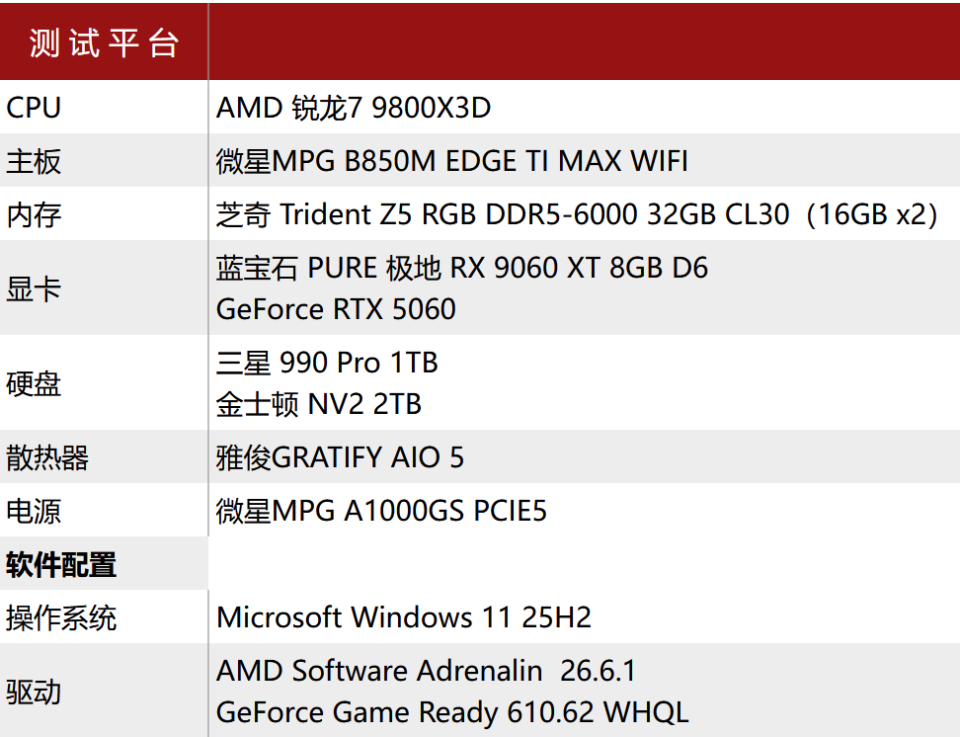Click 蓝宝石 PURE 极地 RX 9060 XT line
This screenshot has width=960, height=737.
point(462,268)
